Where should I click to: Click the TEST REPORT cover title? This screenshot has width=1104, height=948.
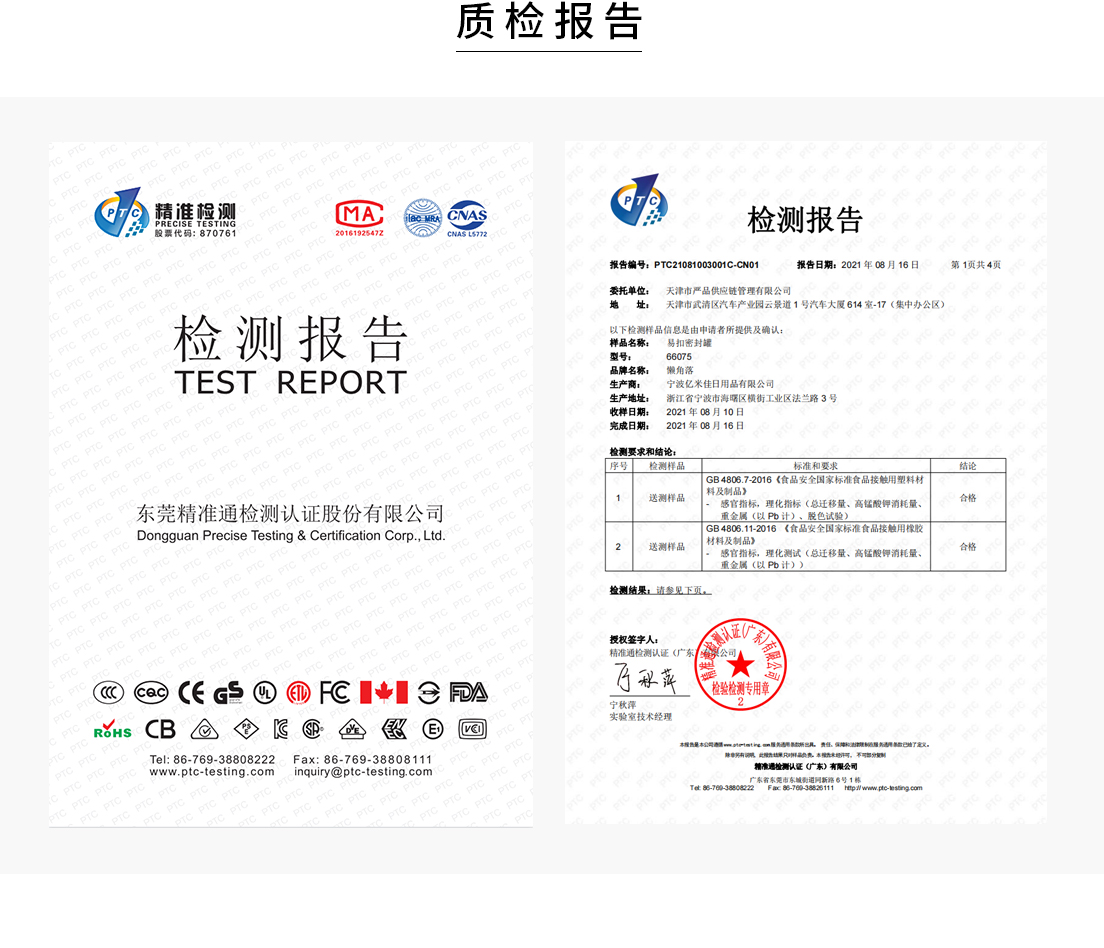pyautogui.click(x=291, y=382)
